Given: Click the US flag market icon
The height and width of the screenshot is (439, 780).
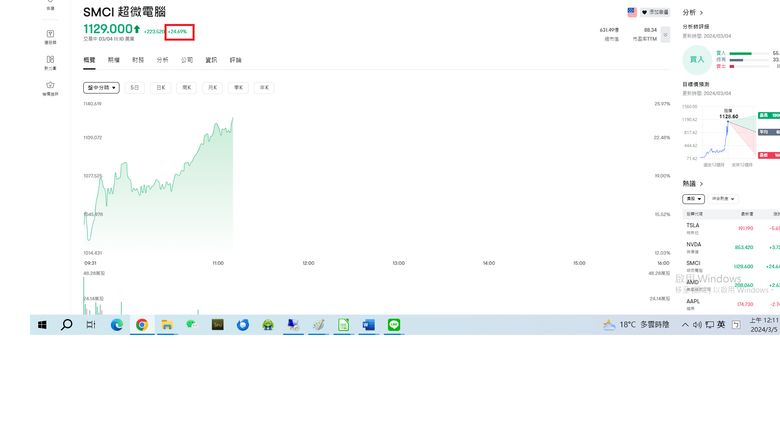Looking at the screenshot, I should click(x=632, y=12).
